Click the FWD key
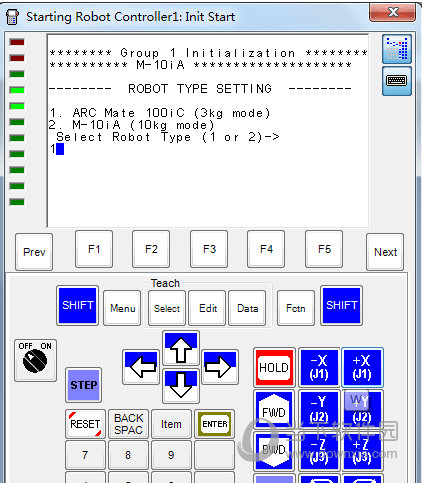Screen dimensions: 422x483 coord(274,410)
